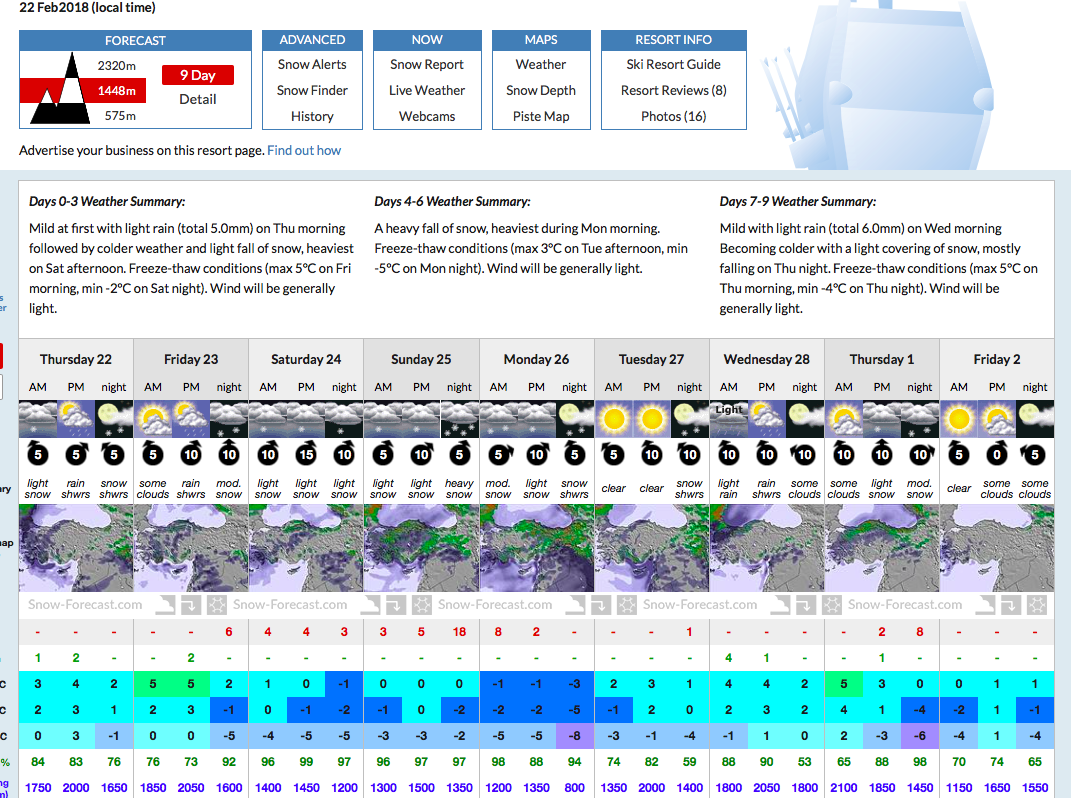The width and height of the screenshot is (1071, 798).
Task: Click the Thursday 22 PM rain showers weather icon
Action: point(76,419)
